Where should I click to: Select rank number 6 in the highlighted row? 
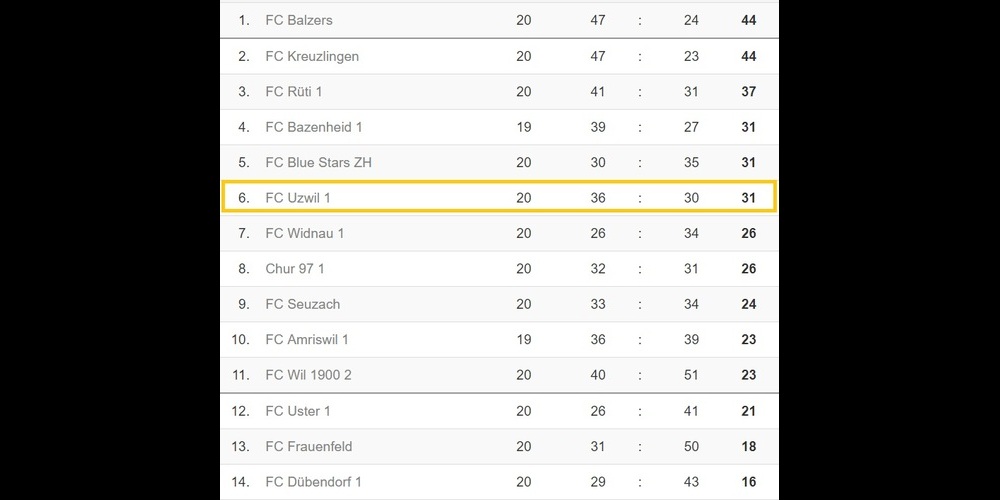tap(244, 198)
